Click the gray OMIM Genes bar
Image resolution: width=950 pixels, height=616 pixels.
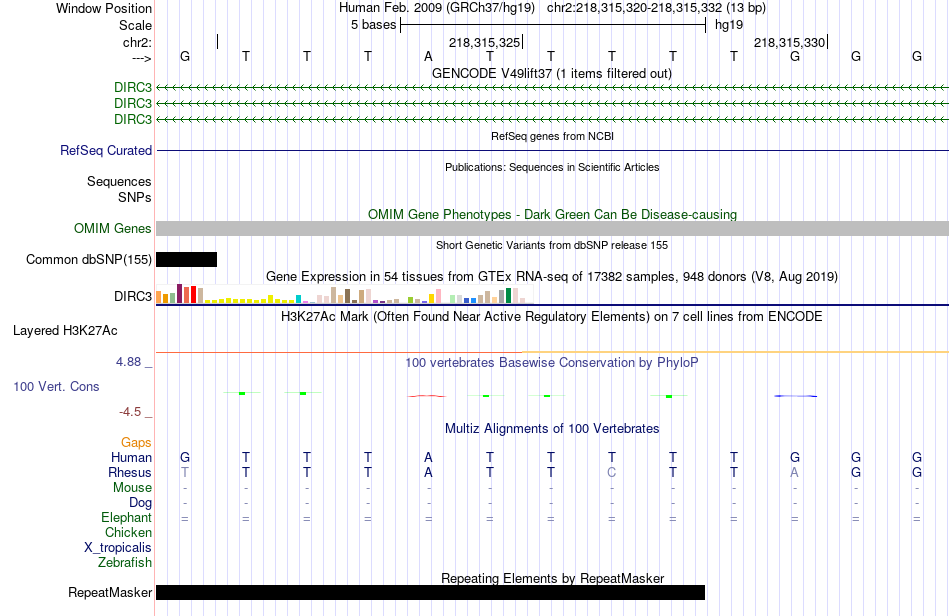553,228
